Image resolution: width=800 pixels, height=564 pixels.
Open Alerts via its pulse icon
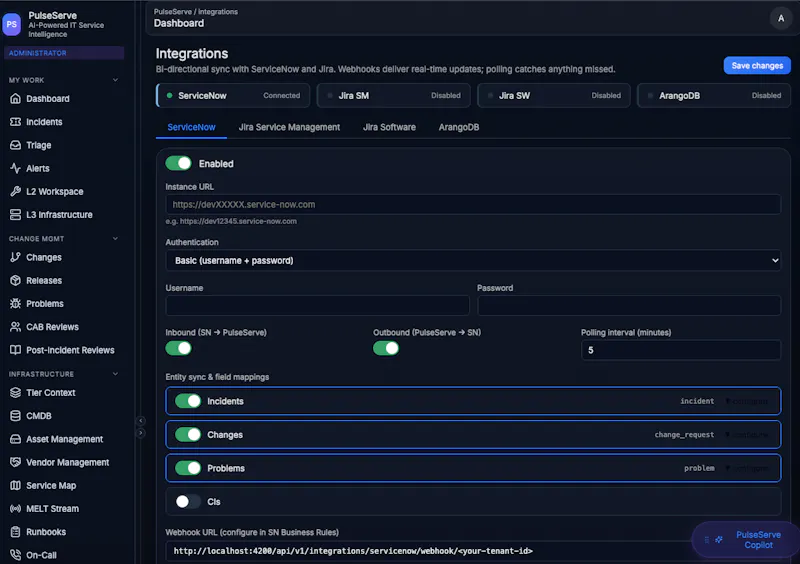tap(15, 168)
